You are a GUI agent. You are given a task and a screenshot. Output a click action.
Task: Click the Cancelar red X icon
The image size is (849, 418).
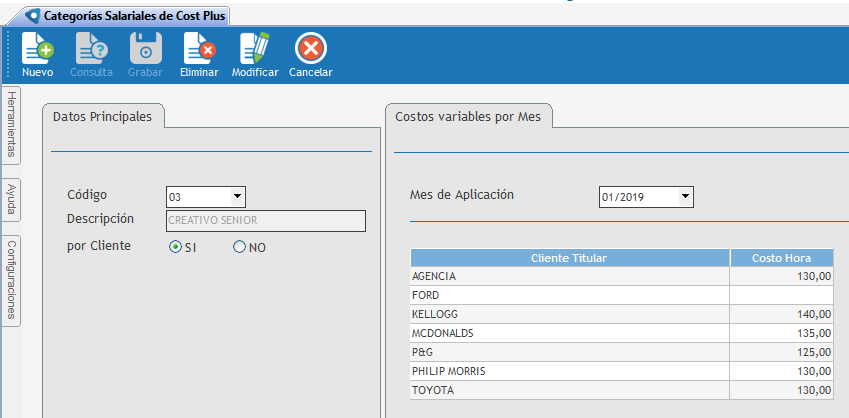tap(310, 49)
